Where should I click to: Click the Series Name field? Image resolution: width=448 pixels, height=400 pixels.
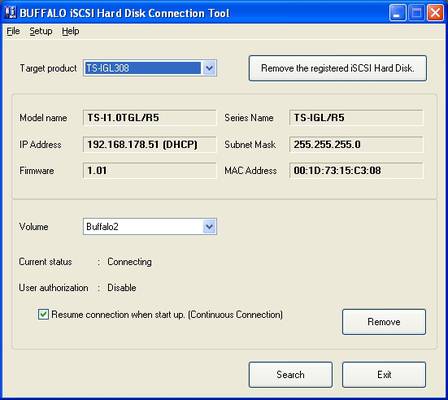(356, 118)
